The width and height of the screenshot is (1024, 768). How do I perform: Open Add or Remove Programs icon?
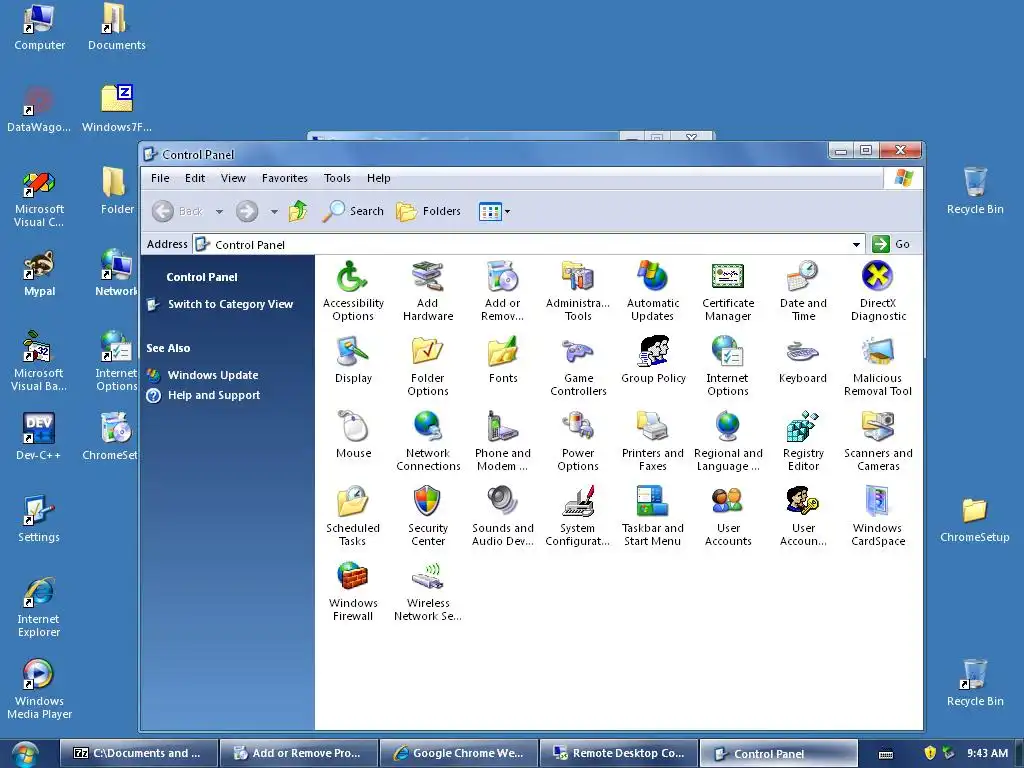click(x=503, y=291)
